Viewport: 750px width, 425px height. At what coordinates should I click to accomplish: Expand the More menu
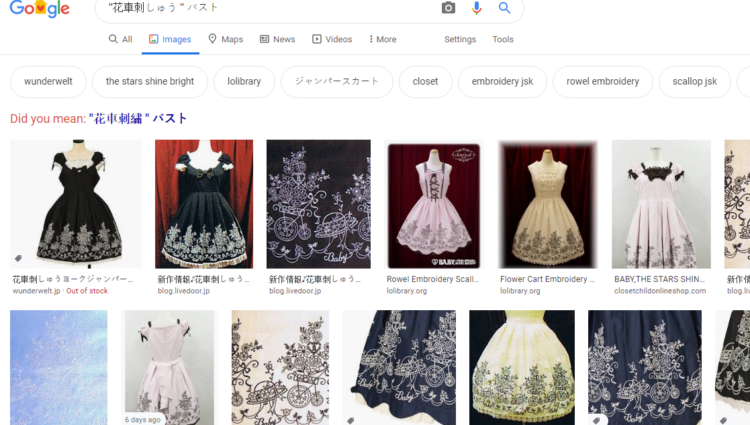[382, 39]
